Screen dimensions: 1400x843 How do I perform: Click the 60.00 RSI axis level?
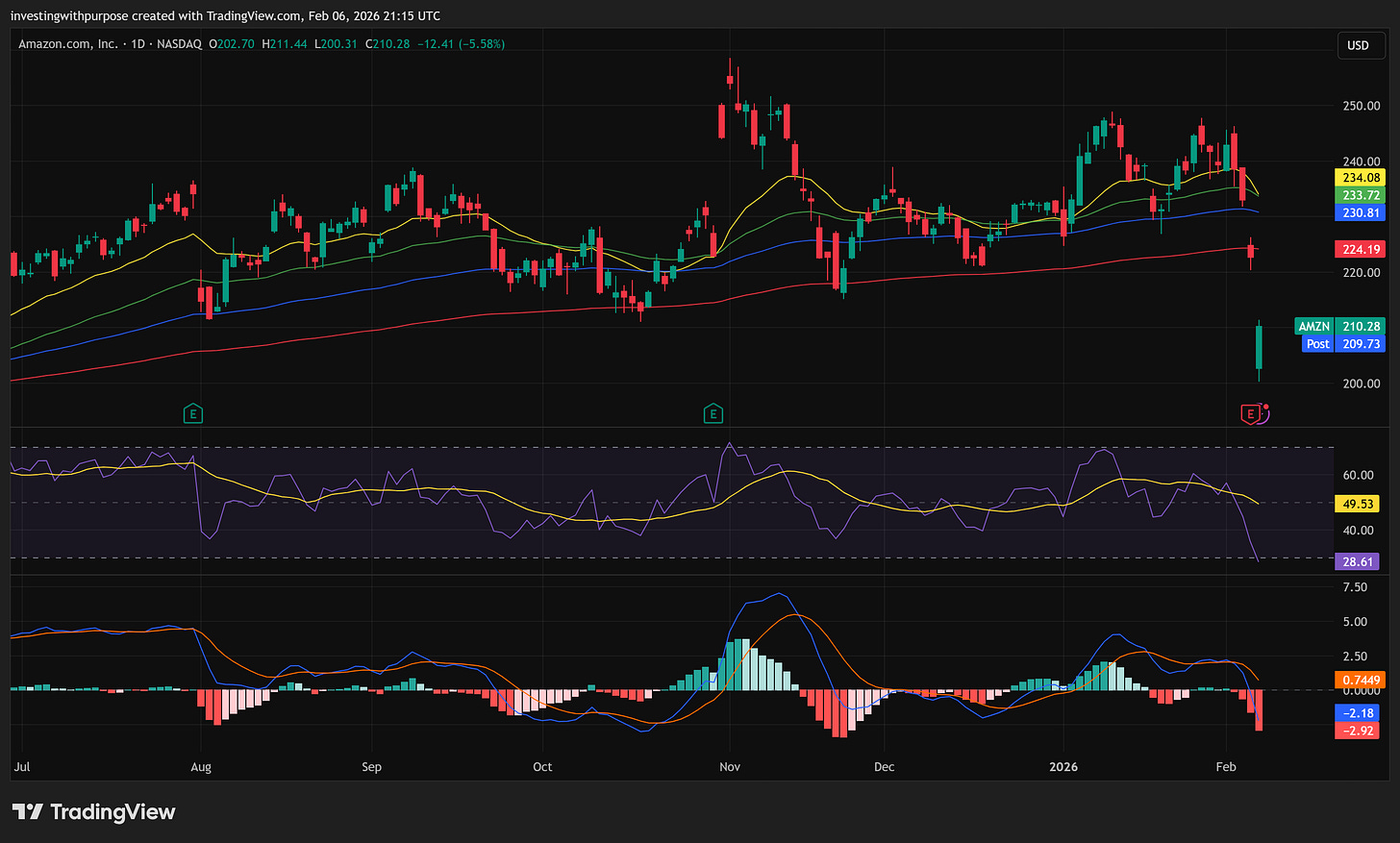point(1358,475)
